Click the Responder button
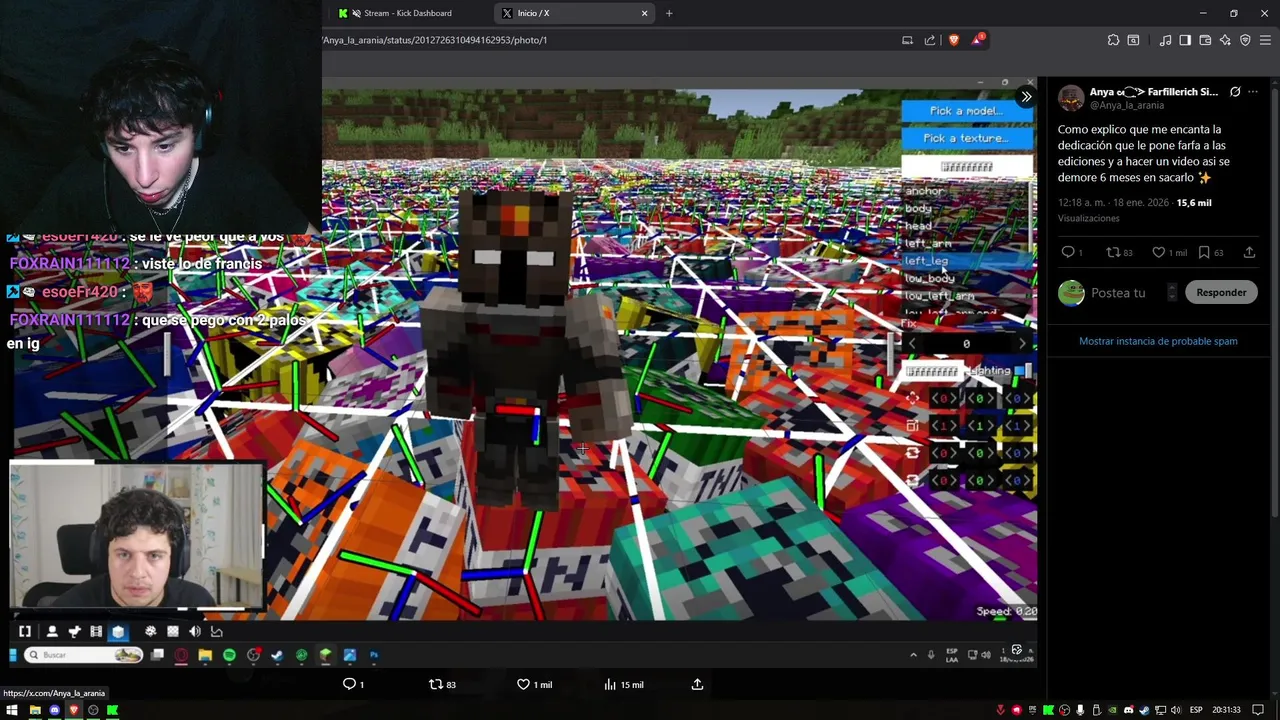 tap(1221, 293)
